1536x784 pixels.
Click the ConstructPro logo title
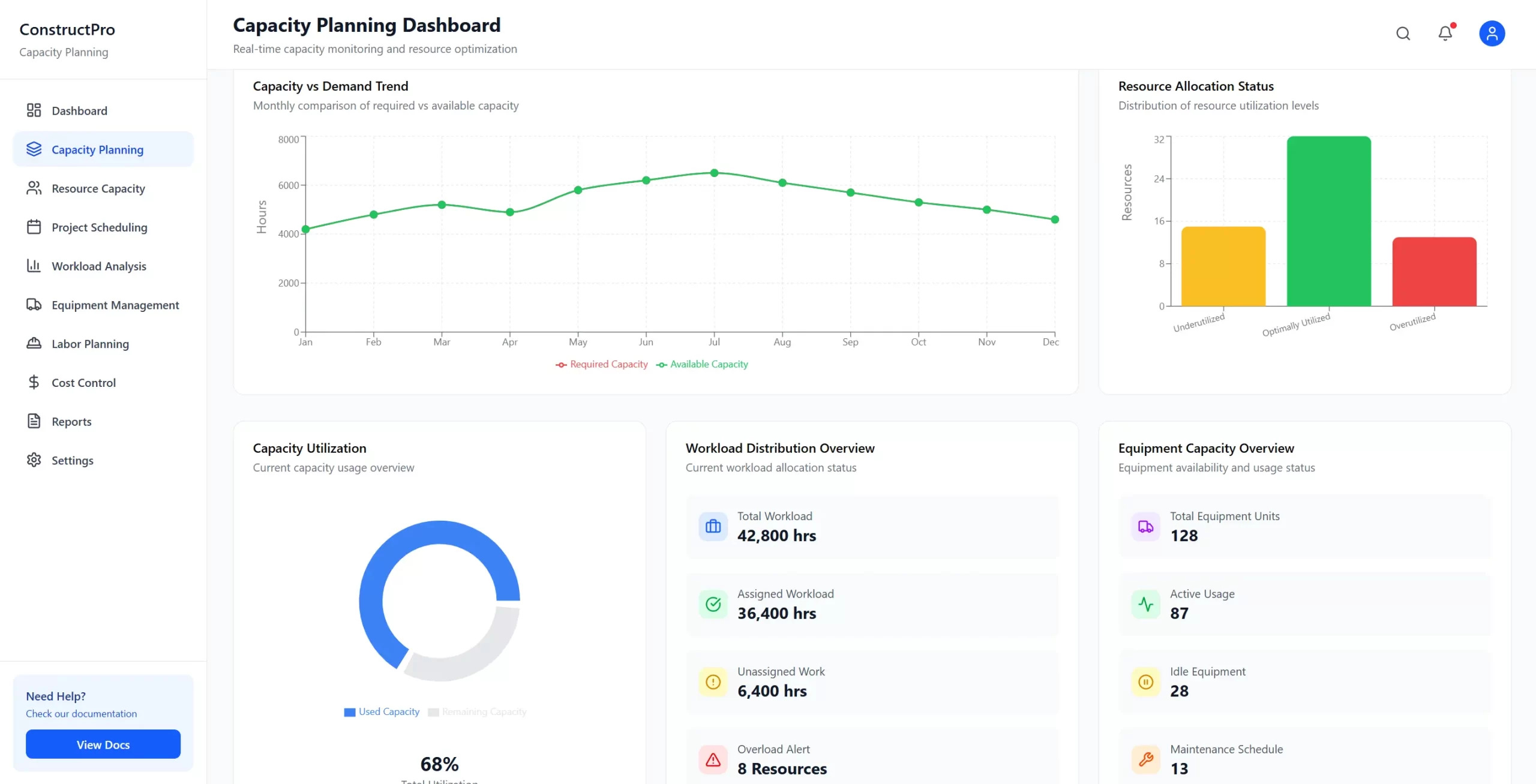coord(67,29)
